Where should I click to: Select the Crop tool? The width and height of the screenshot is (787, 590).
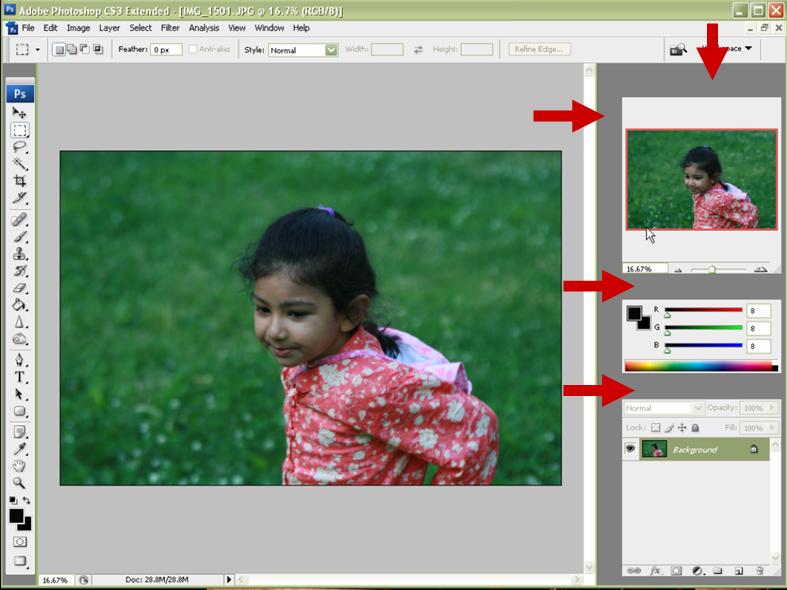tap(20, 181)
